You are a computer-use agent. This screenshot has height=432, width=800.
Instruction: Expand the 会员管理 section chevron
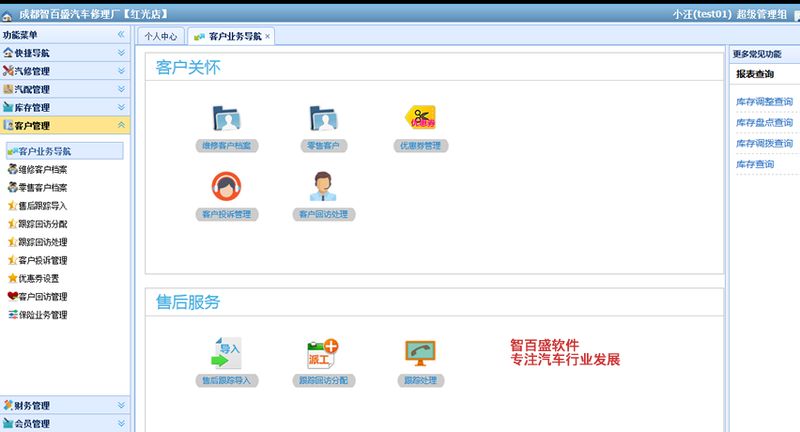[121, 423]
